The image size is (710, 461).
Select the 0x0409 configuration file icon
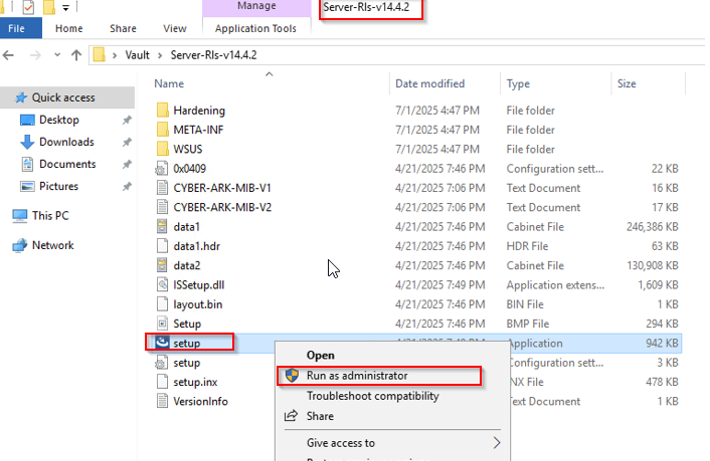162,168
